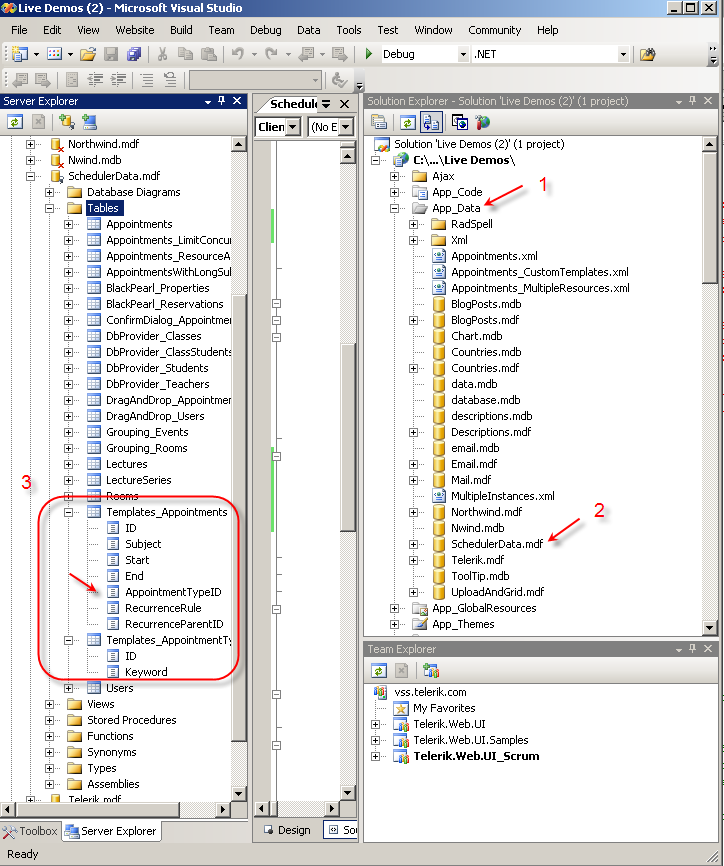The height and width of the screenshot is (866, 724).
Task: Click Connect to Database icon in Server Explorer
Action: pos(66,122)
